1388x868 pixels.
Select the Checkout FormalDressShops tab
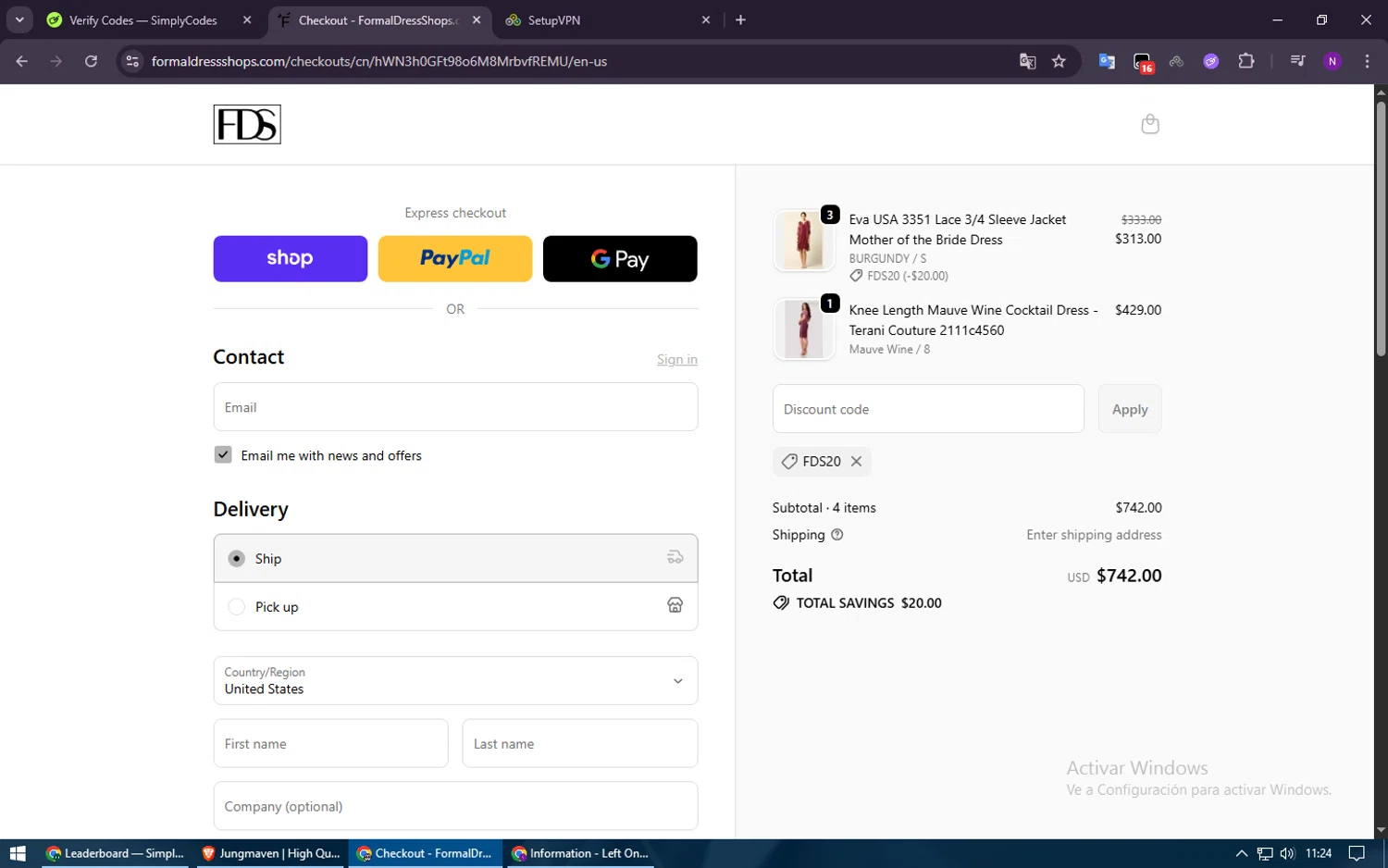pos(378,19)
